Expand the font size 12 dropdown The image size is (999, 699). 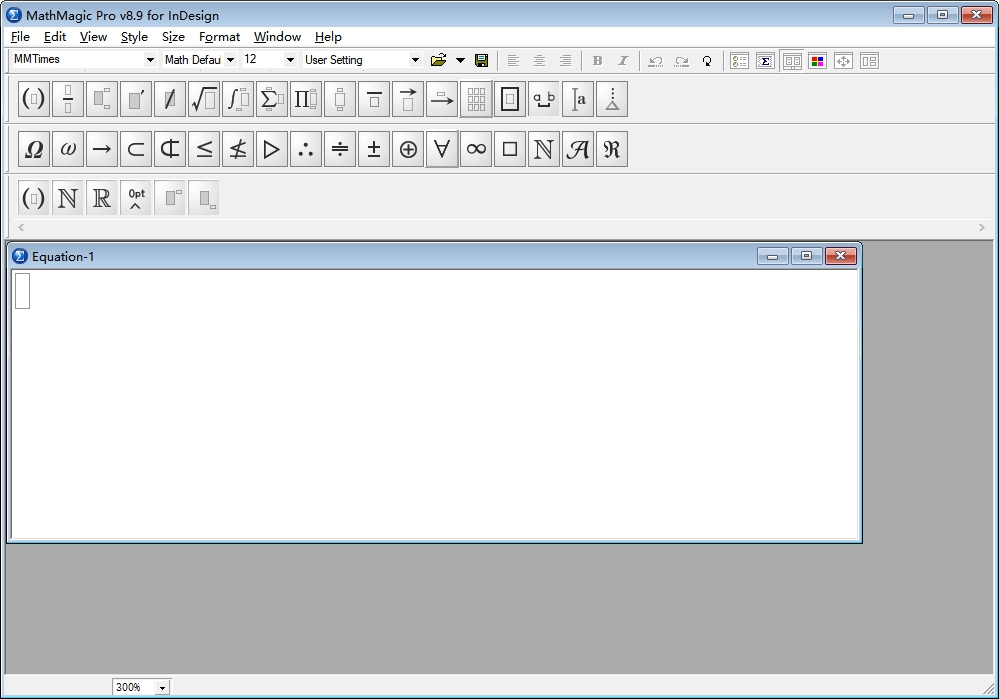290,60
